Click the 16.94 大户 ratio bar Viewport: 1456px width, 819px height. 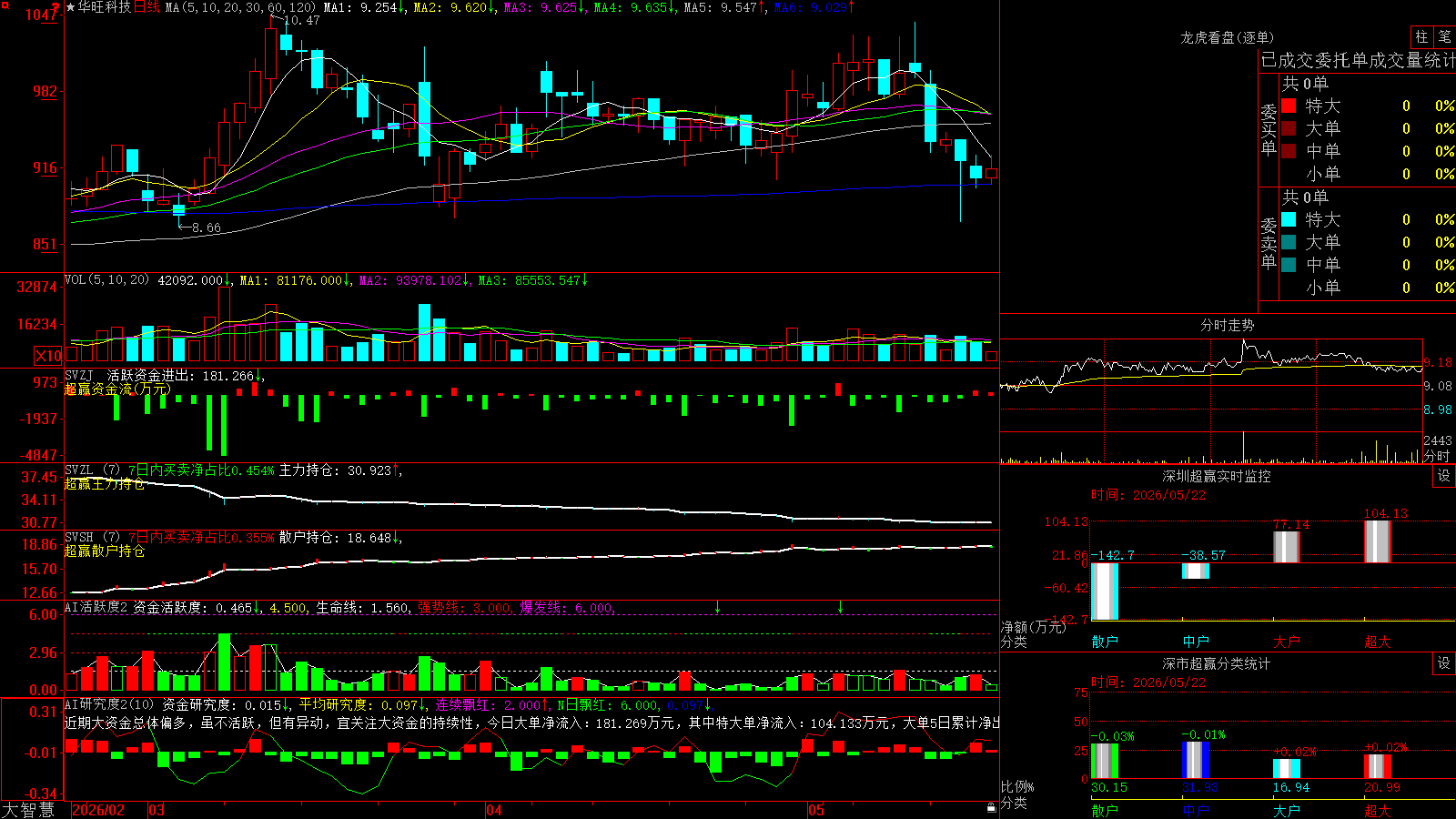(x=1287, y=769)
